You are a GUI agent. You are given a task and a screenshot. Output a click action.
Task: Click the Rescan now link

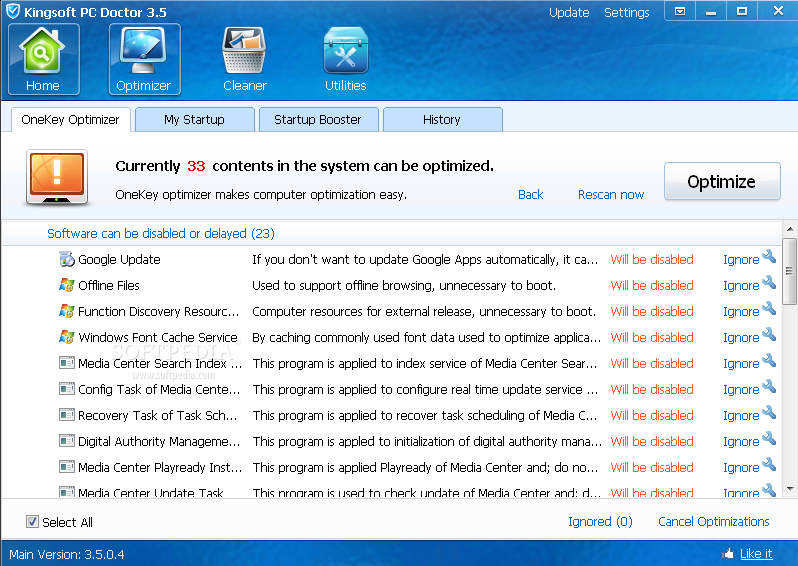pos(611,194)
